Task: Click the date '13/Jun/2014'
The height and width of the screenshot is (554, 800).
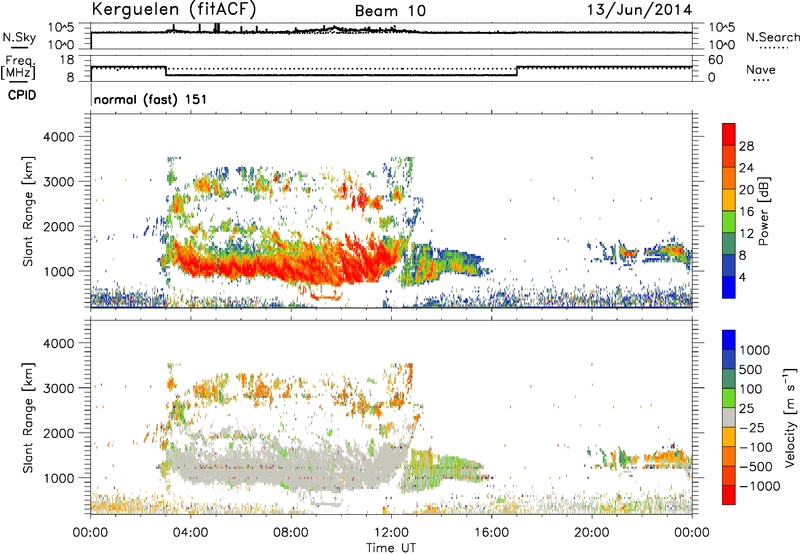Action: 639,10
